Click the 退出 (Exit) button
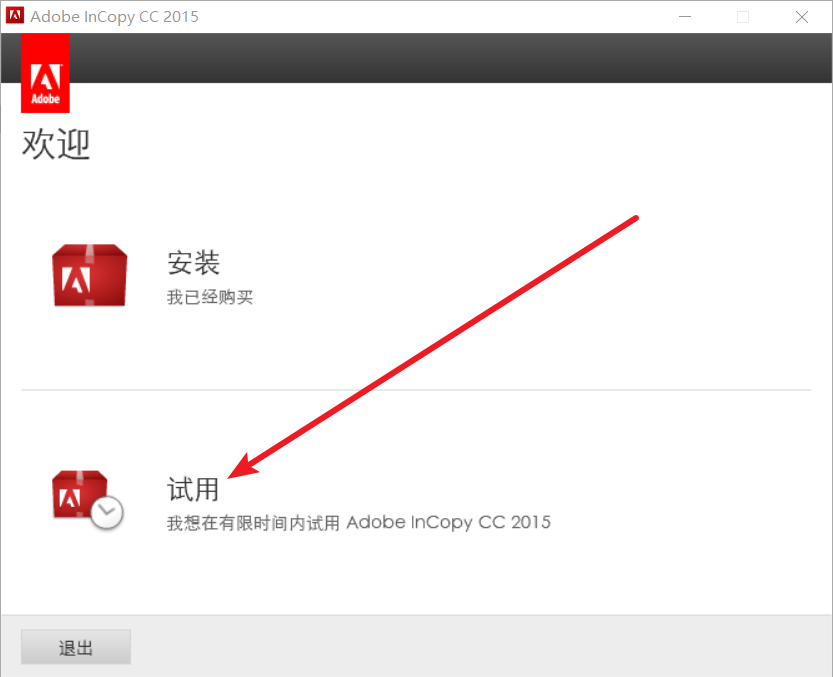The image size is (833, 677). pyautogui.click(x=76, y=647)
